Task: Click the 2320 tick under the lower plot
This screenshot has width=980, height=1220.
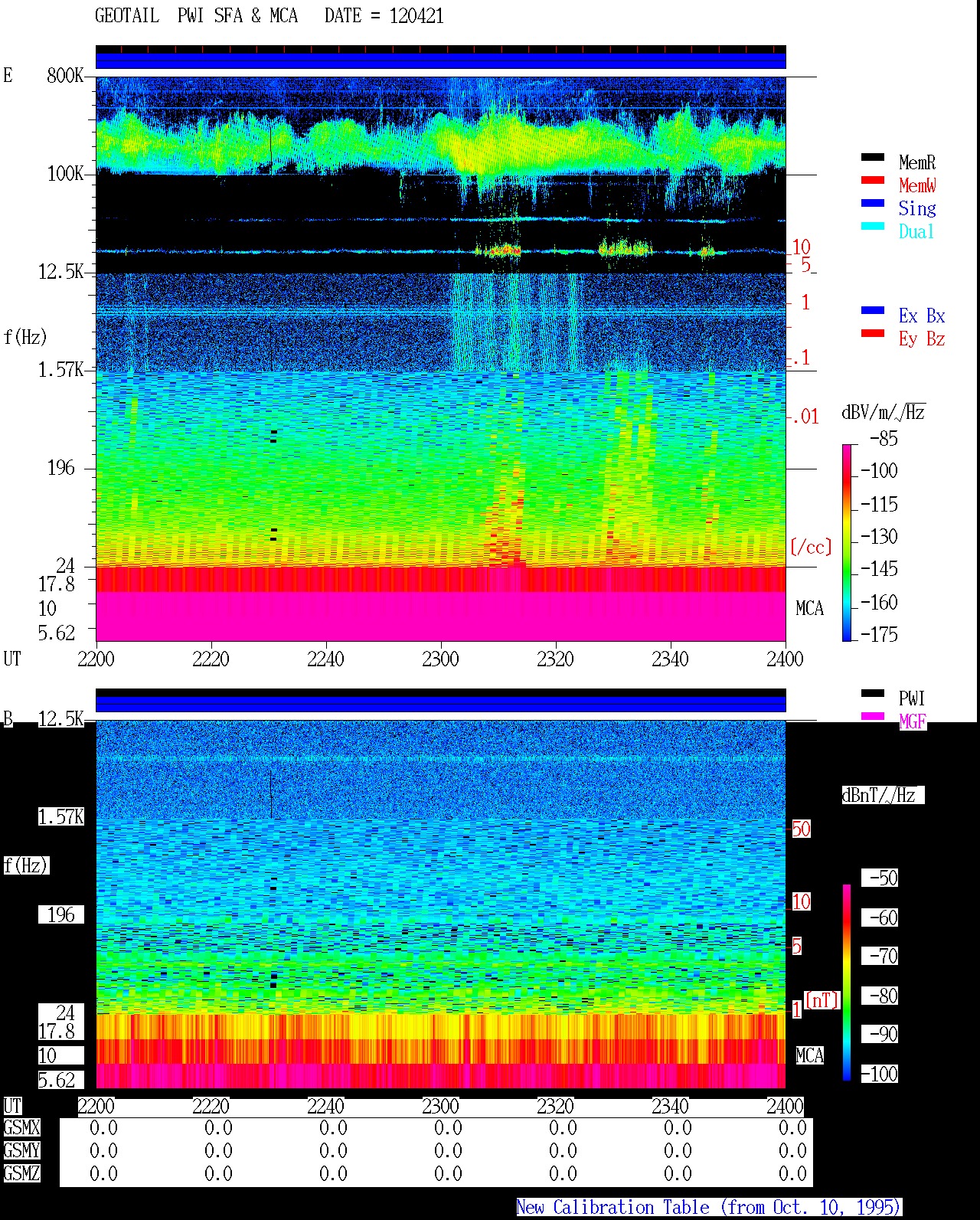Action: click(555, 1106)
